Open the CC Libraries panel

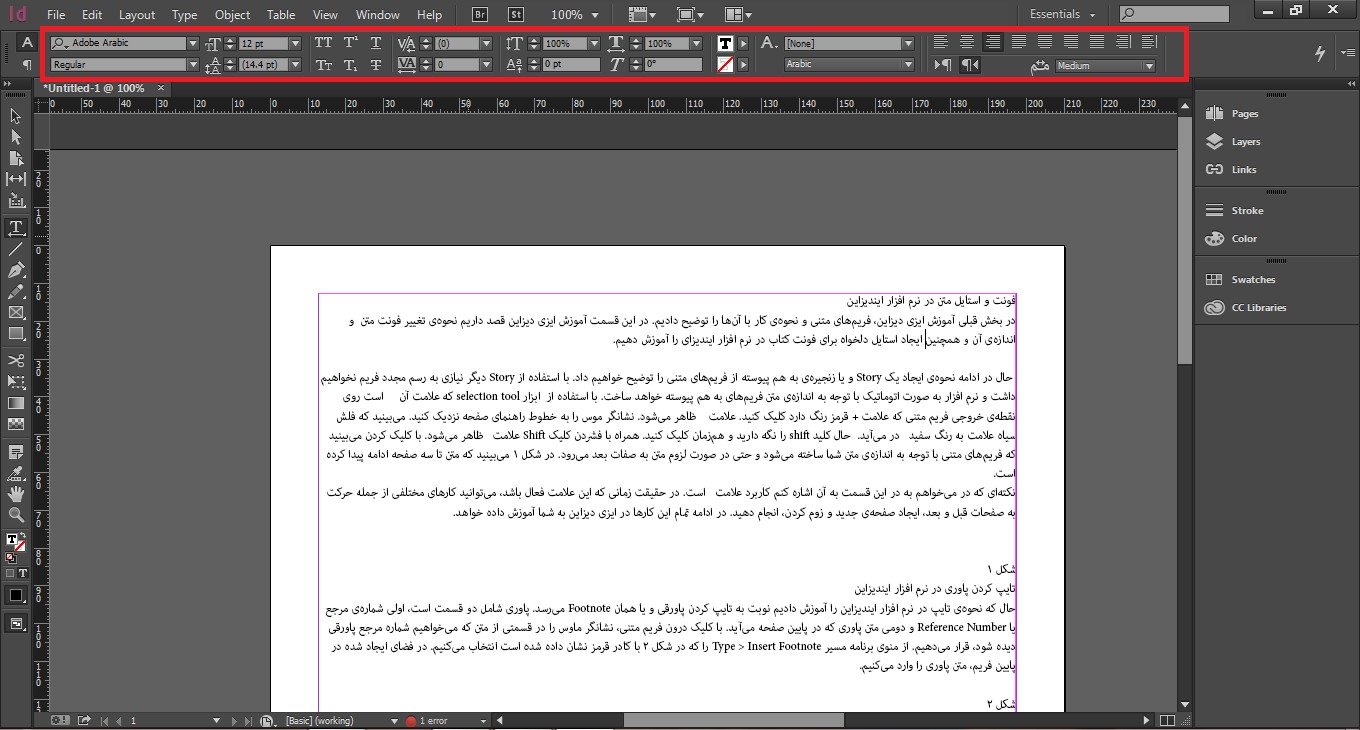(1259, 308)
